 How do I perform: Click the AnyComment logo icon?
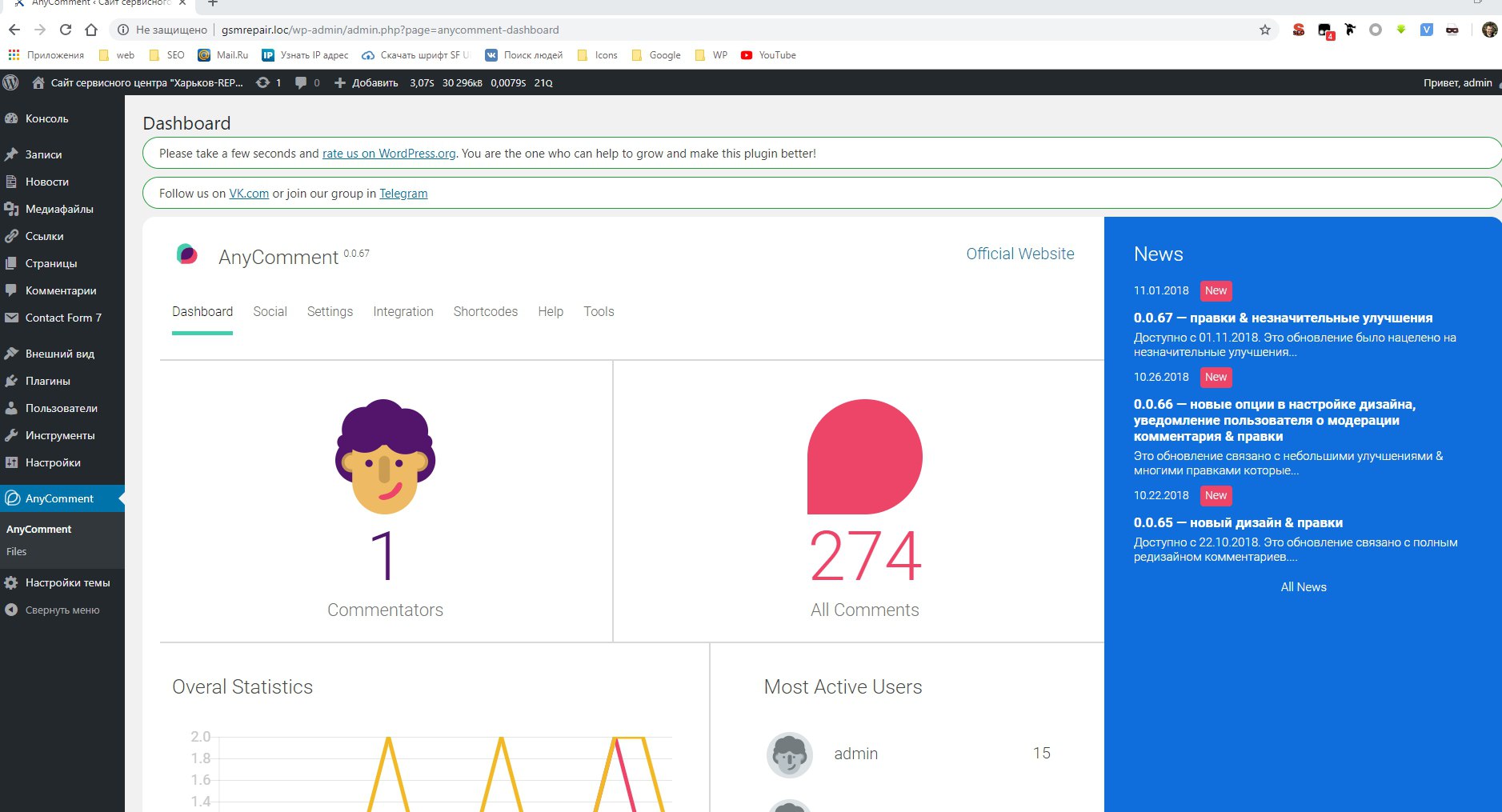coord(186,254)
